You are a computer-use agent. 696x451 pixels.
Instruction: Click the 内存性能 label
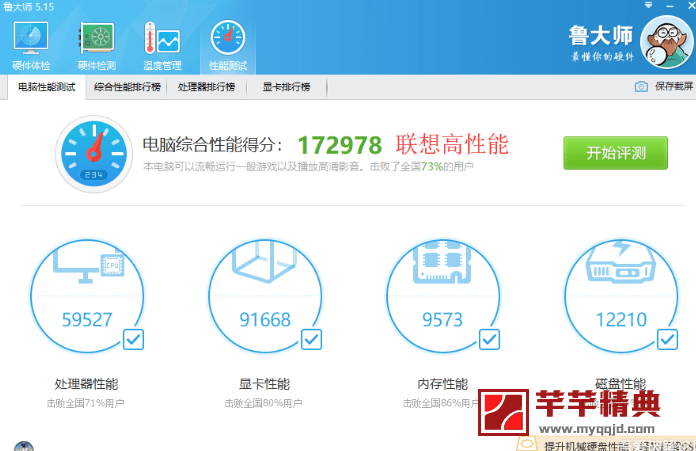click(x=443, y=384)
